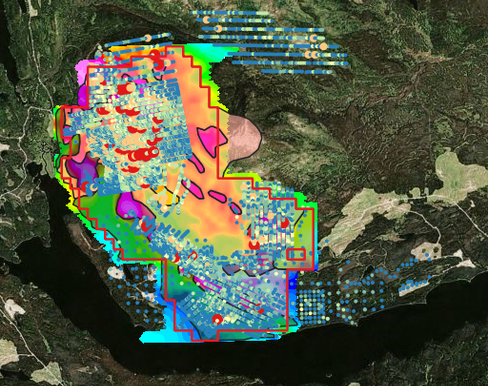Select the white clearing patch near southwest shore
The height and width of the screenshot is (386, 488).
coord(115,272)
